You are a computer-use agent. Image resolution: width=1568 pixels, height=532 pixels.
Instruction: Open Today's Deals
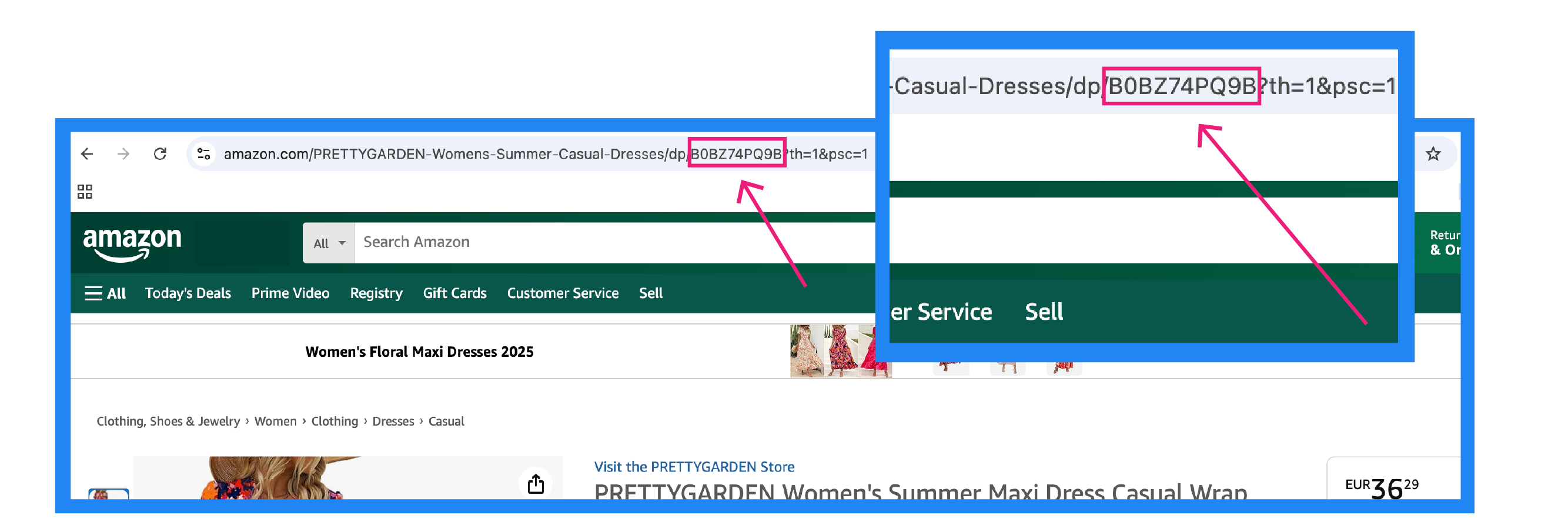coord(188,293)
